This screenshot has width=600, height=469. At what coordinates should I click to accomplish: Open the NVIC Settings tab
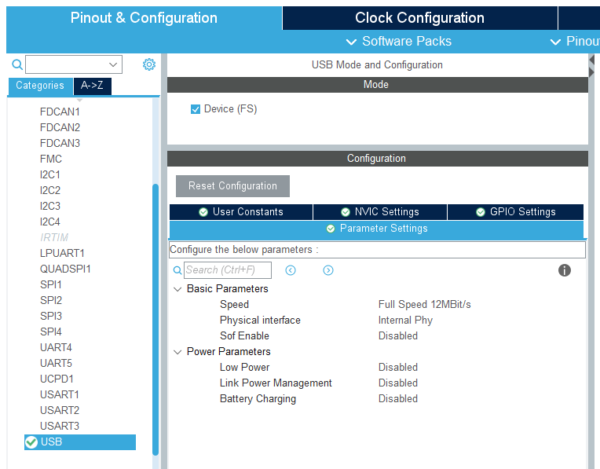click(x=380, y=212)
